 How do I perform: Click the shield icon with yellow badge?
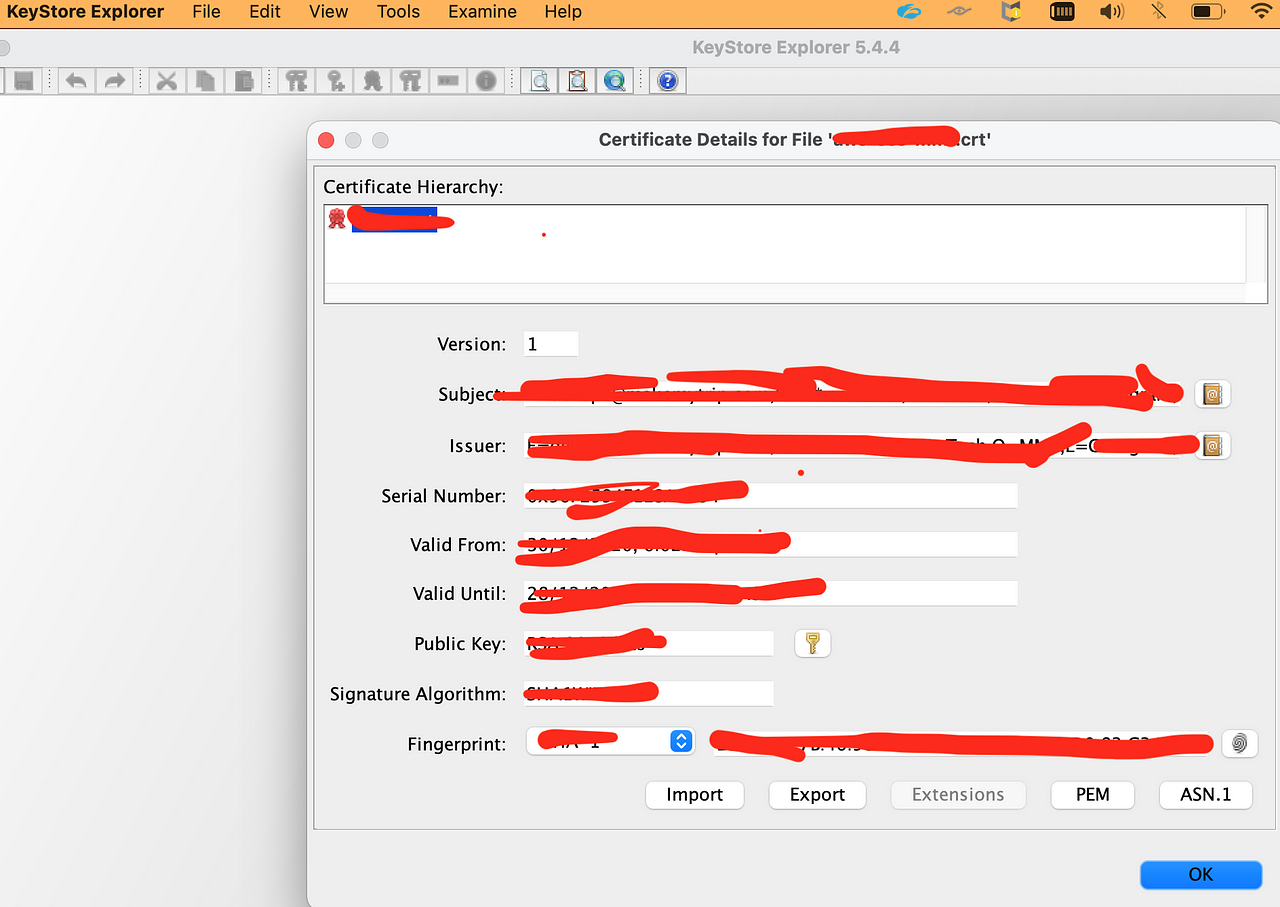click(x=1011, y=12)
